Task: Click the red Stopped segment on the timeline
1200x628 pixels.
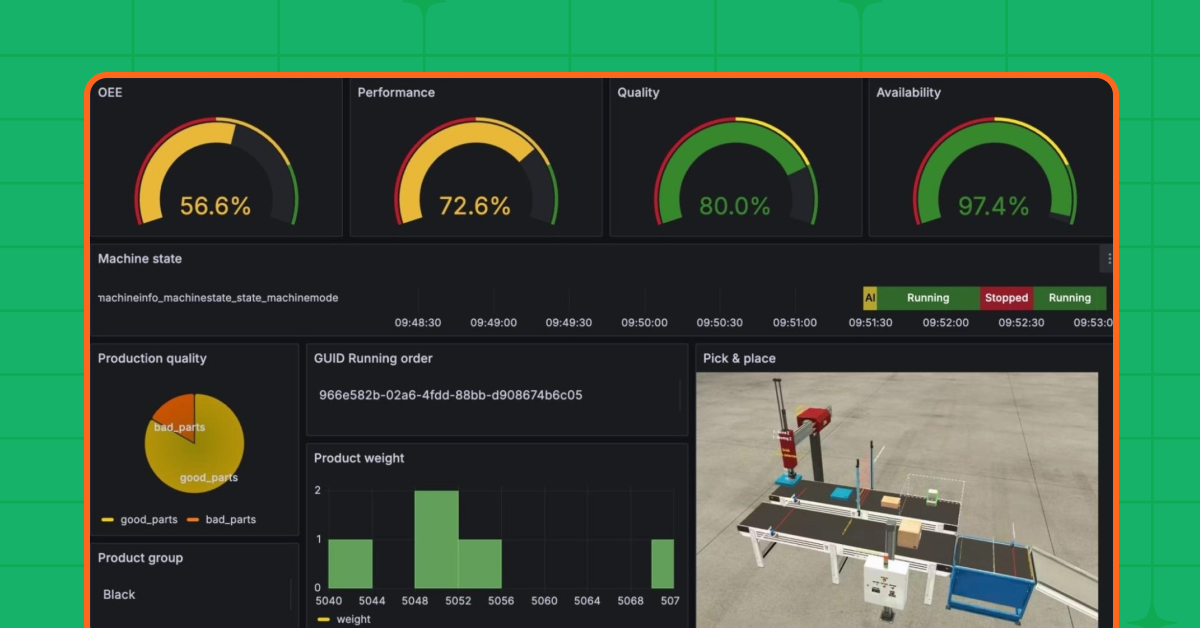Action: [1007, 297]
